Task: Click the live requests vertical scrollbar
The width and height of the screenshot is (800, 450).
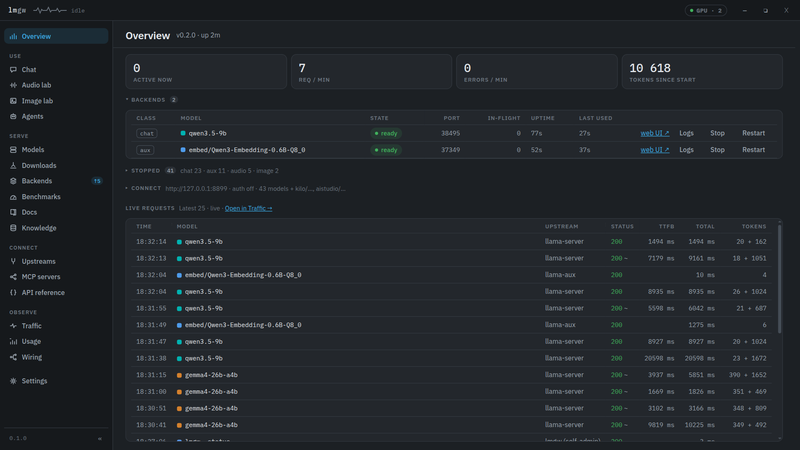Action: pos(779,279)
